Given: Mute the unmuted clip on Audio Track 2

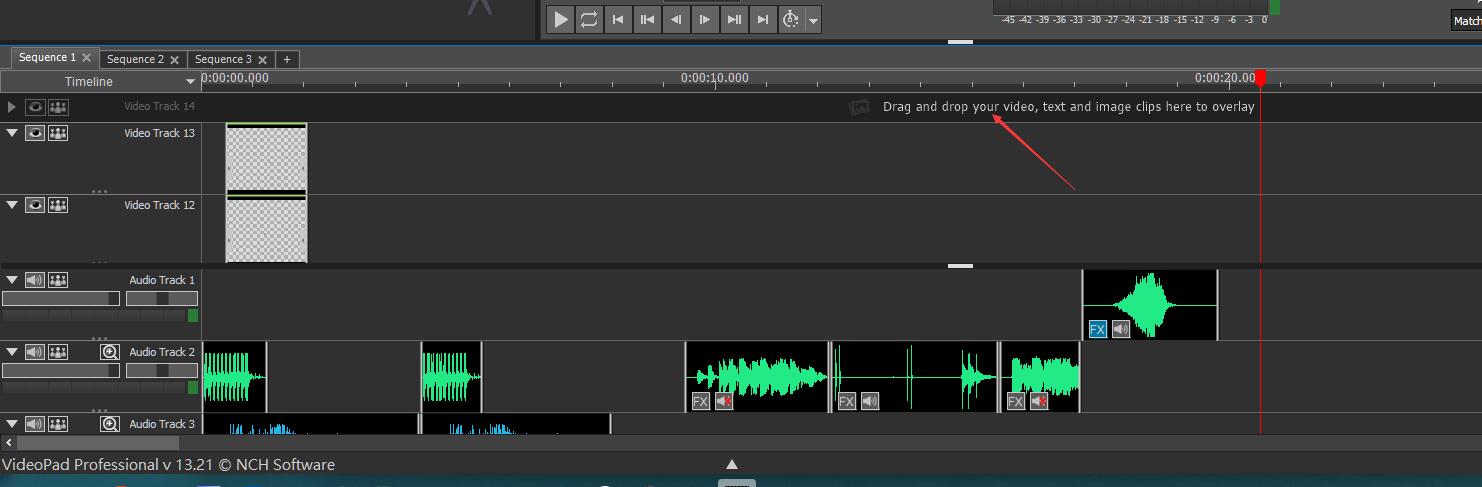Looking at the screenshot, I should 870,402.
